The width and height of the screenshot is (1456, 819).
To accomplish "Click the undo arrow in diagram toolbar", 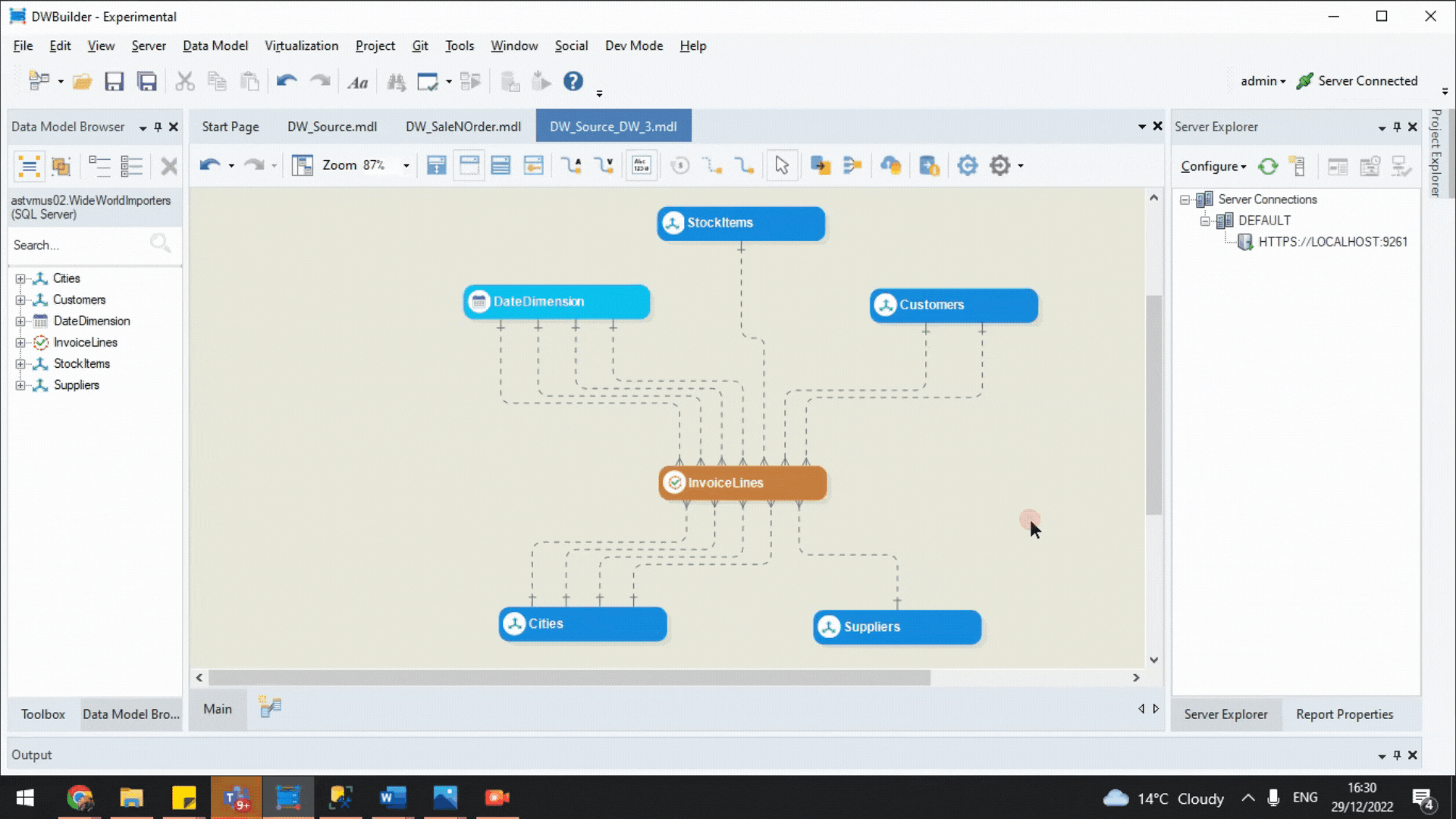I will tap(210, 165).
